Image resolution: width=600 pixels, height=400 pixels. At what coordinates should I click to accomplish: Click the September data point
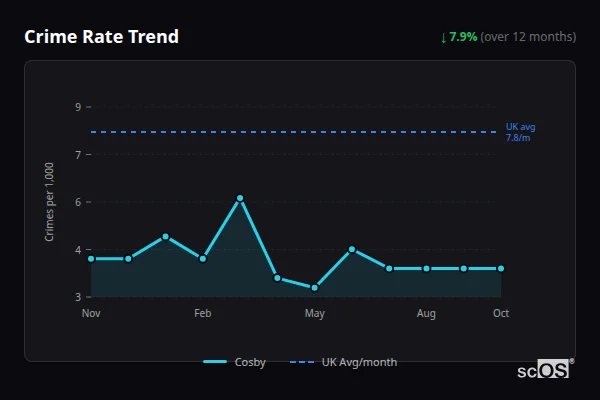(x=464, y=269)
